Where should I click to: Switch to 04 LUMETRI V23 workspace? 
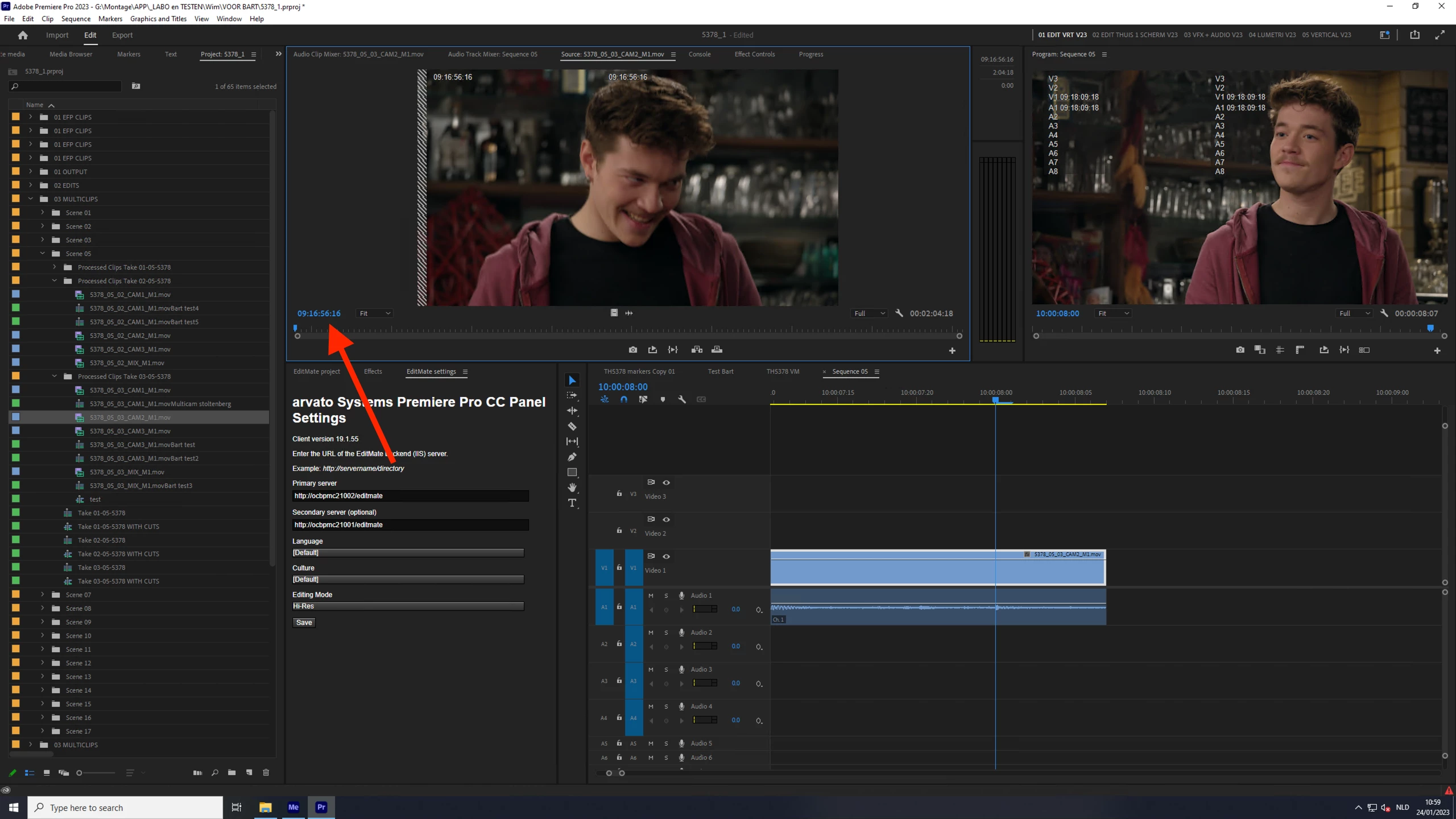point(1272,35)
